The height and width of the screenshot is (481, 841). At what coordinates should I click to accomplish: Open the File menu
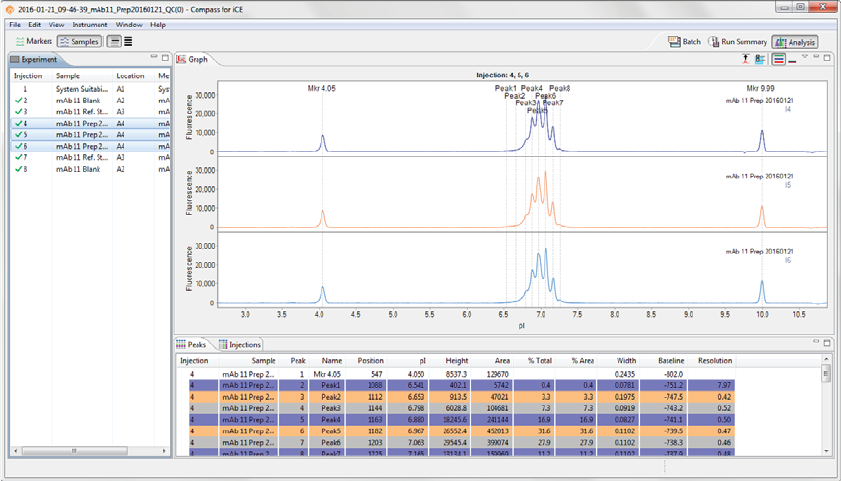pos(15,24)
